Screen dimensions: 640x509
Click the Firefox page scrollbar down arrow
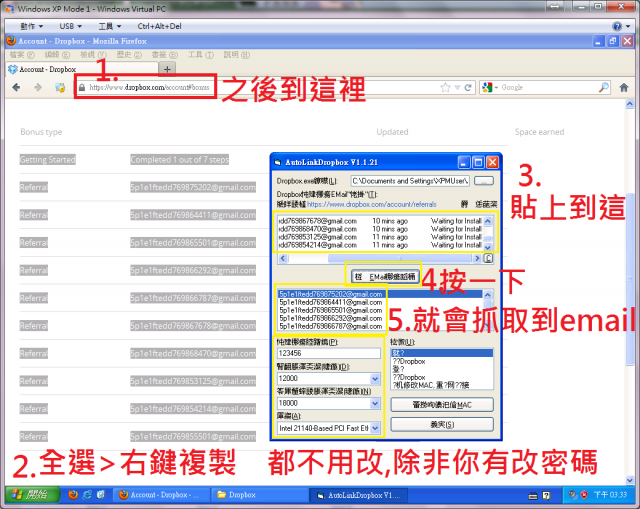click(629, 480)
